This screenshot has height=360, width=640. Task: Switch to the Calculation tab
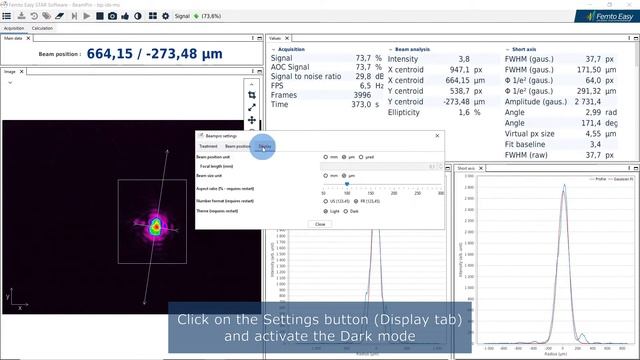(x=42, y=28)
